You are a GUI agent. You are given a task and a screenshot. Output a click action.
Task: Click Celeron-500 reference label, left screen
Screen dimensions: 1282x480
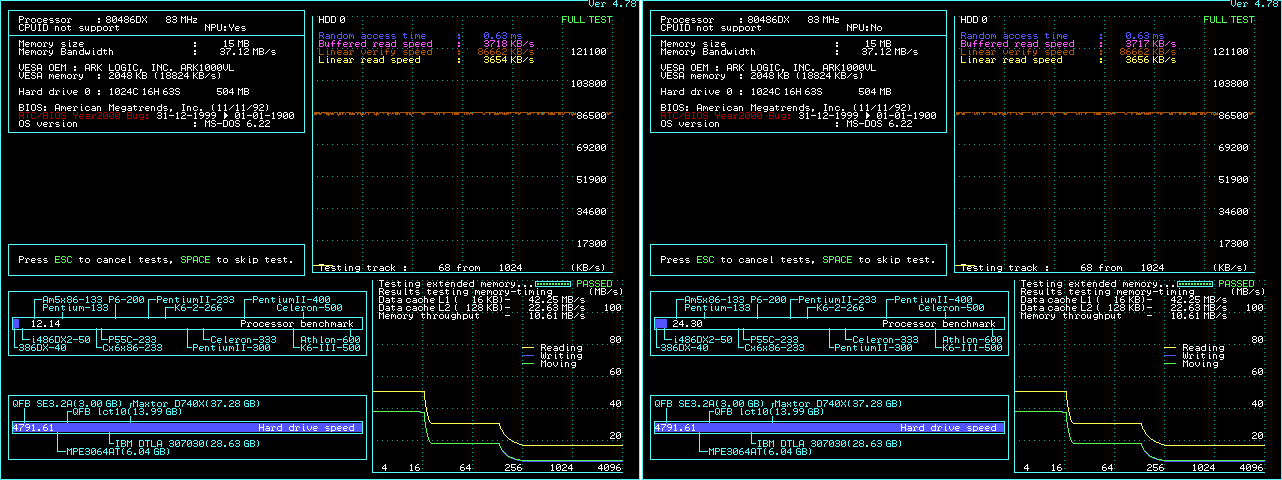pyautogui.click(x=308, y=308)
